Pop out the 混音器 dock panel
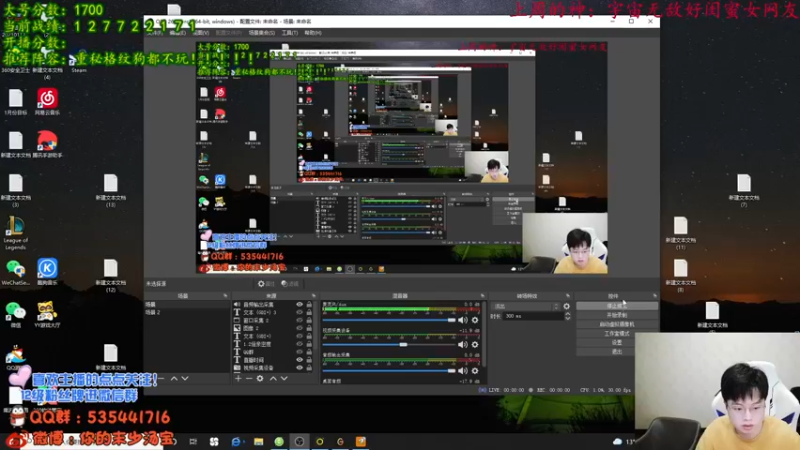The width and height of the screenshot is (800, 450). [482, 296]
